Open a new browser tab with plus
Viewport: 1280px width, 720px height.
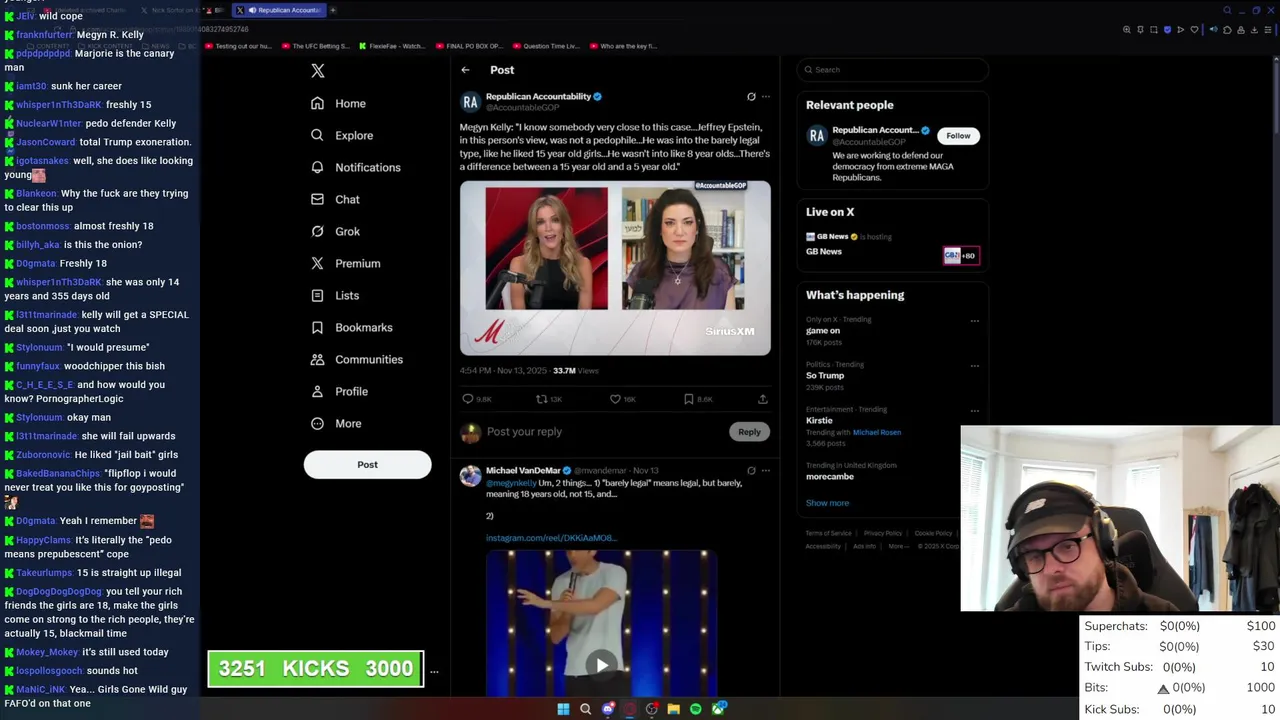click(x=333, y=10)
